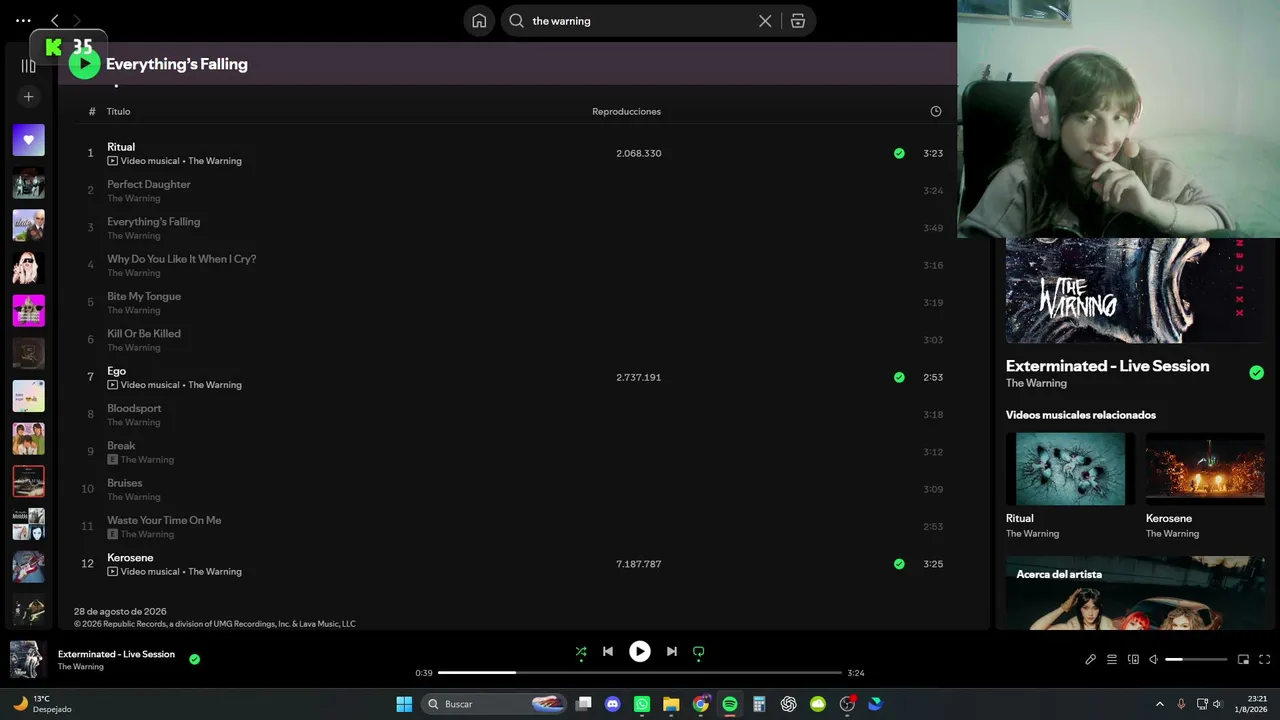Open the miniplayer
This screenshot has width=1280, height=720.
pyautogui.click(x=1243, y=659)
